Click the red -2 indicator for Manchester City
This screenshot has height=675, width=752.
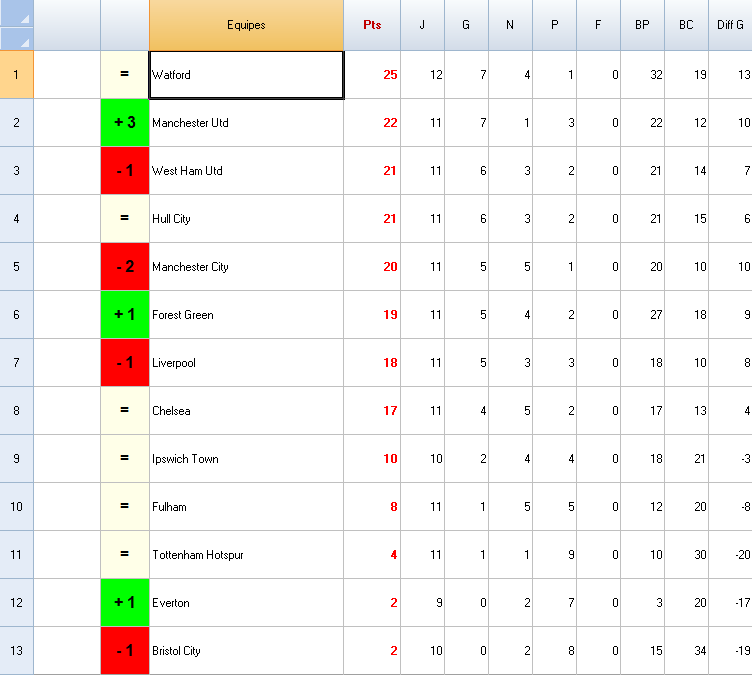click(x=125, y=267)
